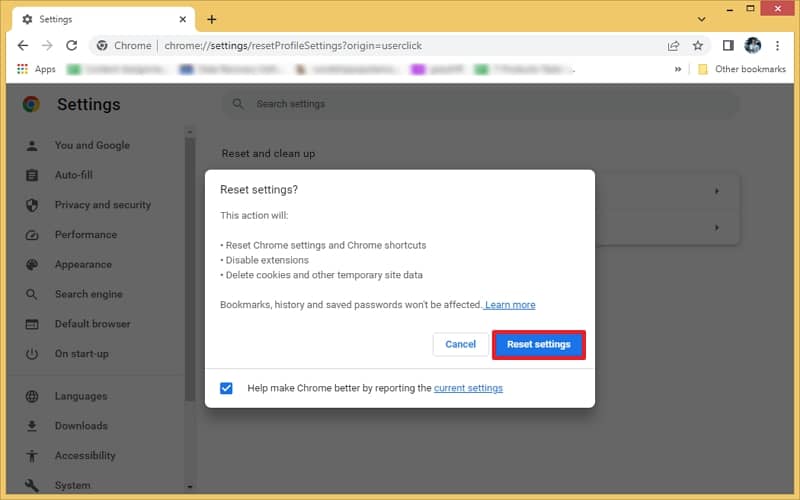Open System settings section
The height and width of the screenshot is (500, 800).
[72, 485]
